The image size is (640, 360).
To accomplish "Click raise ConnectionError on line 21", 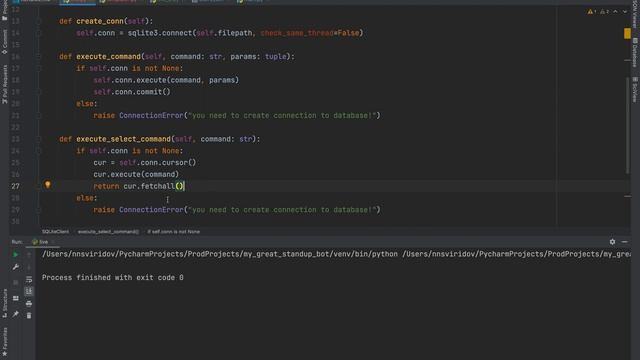I will click(x=237, y=116).
